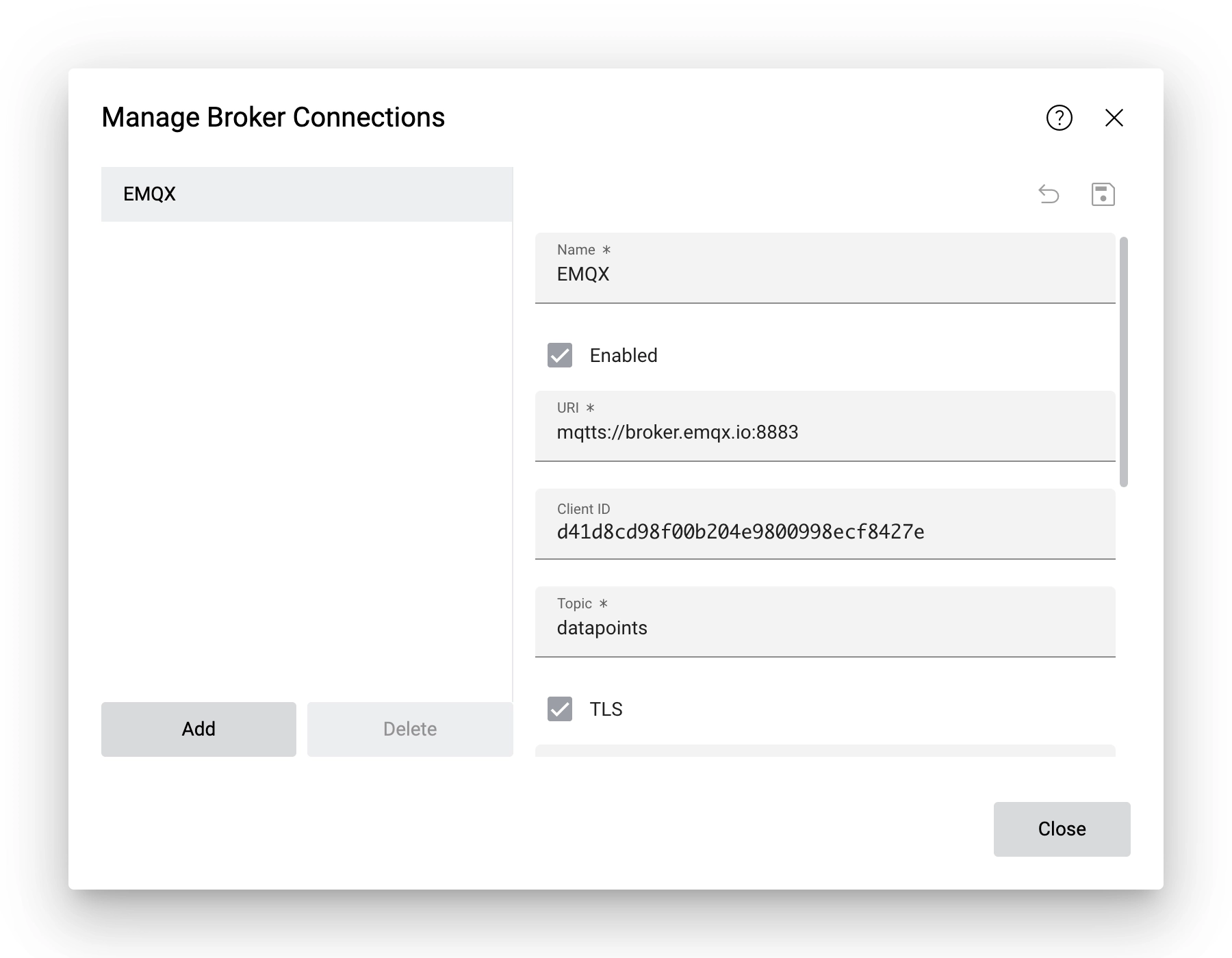
Task: Close the Manage Broker Connections dialog
Action: pyautogui.click(x=1062, y=829)
